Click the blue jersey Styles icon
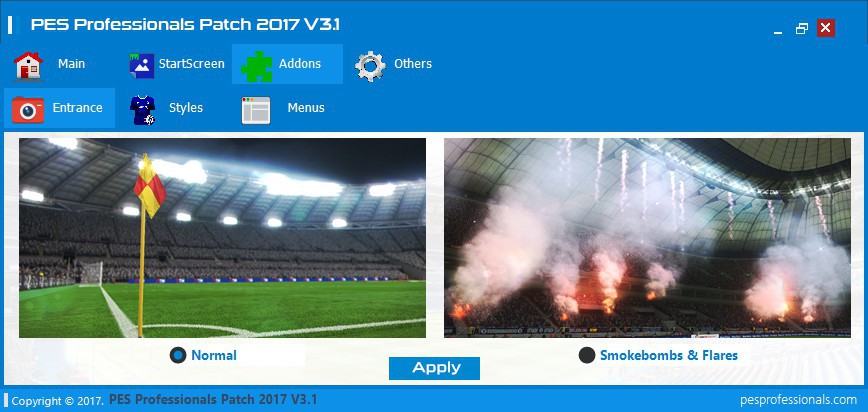The width and height of the screenshot is (868, 412). pyautogui.click(x=142, y=110)
